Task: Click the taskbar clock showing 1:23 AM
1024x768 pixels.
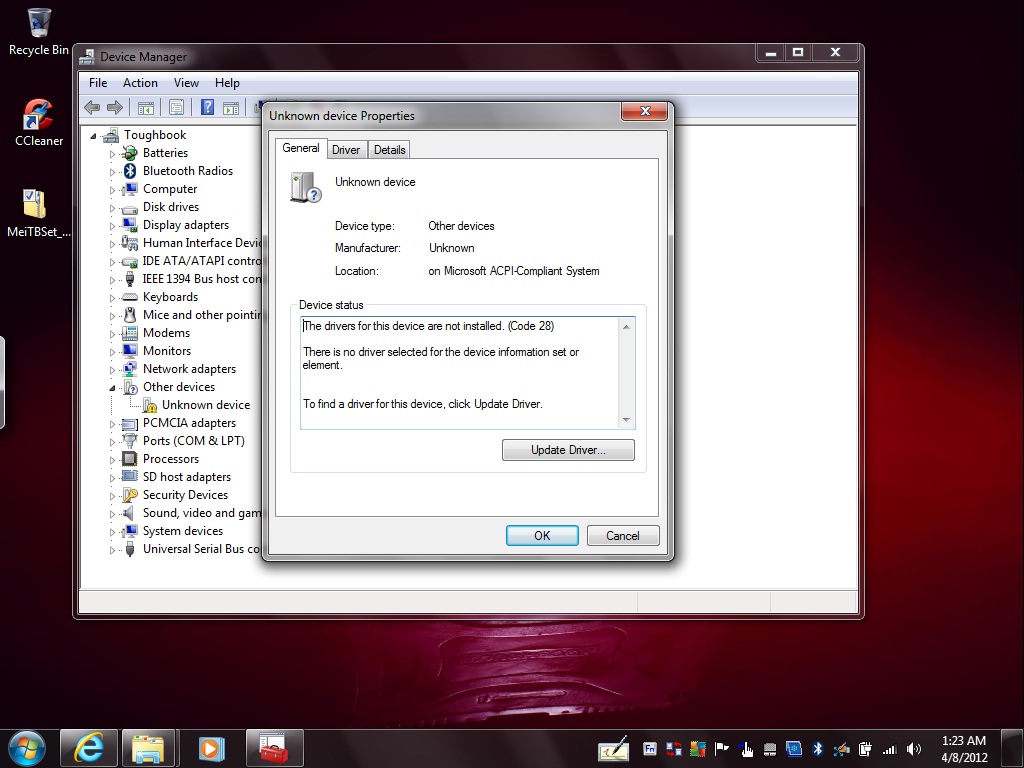Action: click(x=964, y=748)
